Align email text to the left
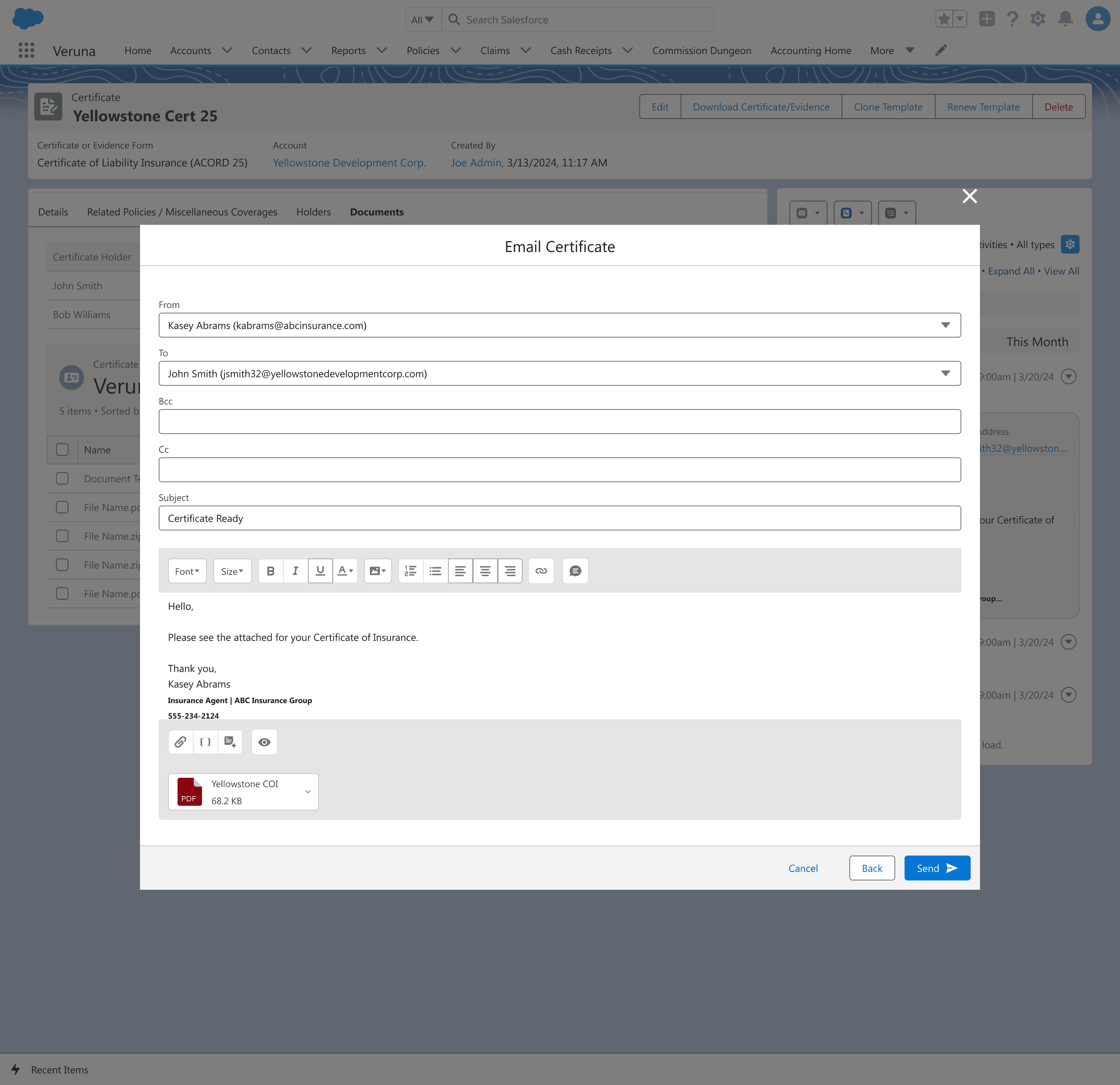This screenshot has width=1120, height=1085. (x=460, y=571)
